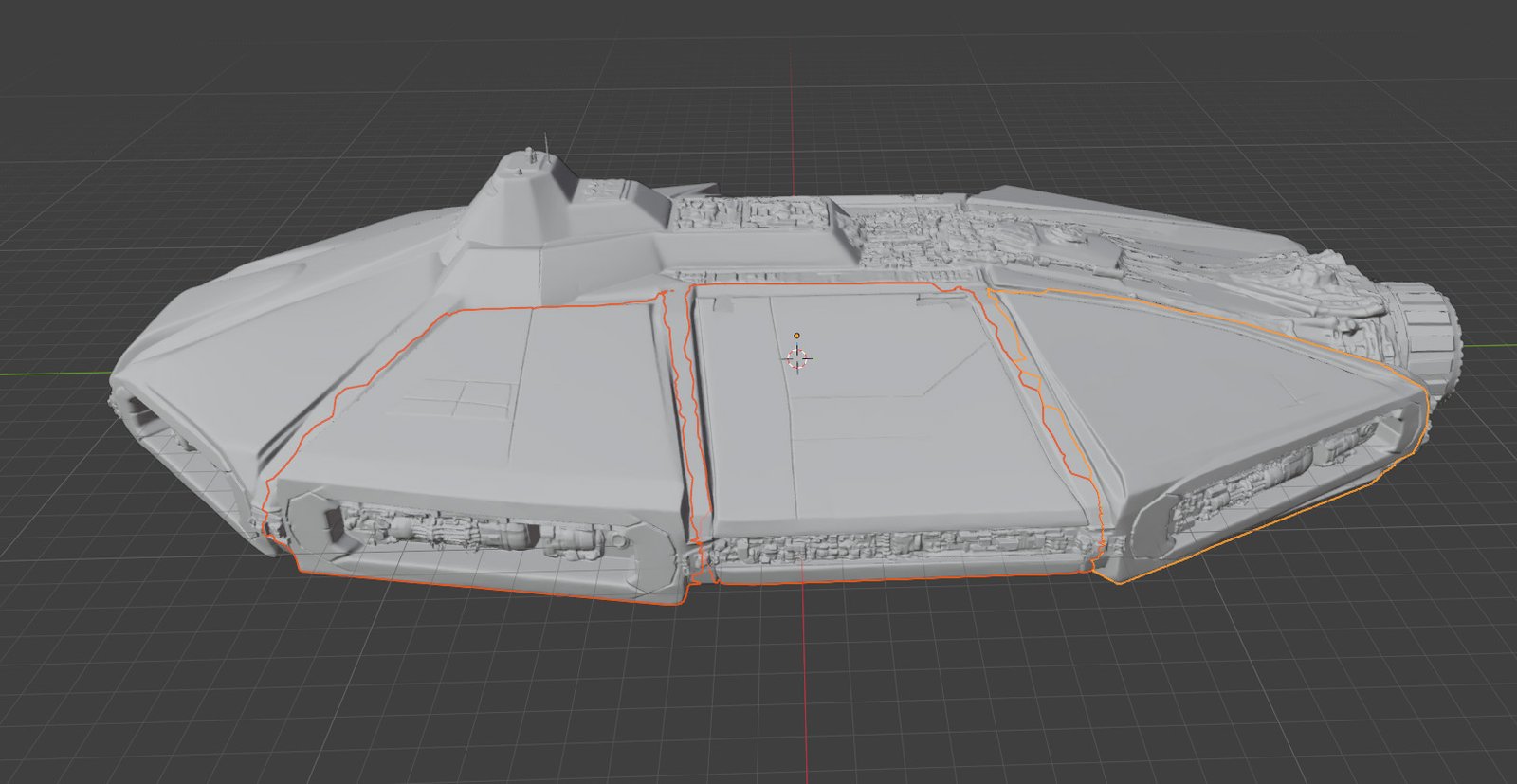Click the red-white 3D cursor crosshair
Screen dimensions: 1517x784
tap(797, 357)
